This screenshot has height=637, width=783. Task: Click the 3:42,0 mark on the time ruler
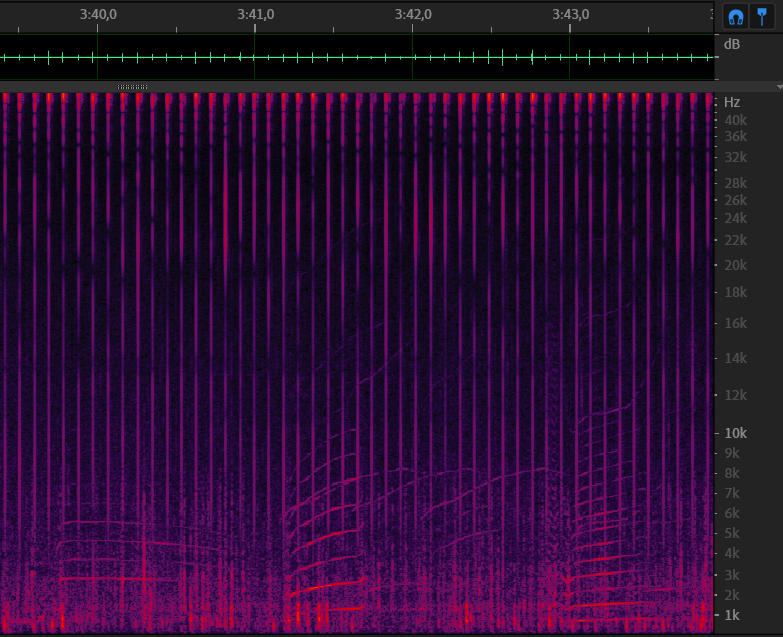coord(413,14)
